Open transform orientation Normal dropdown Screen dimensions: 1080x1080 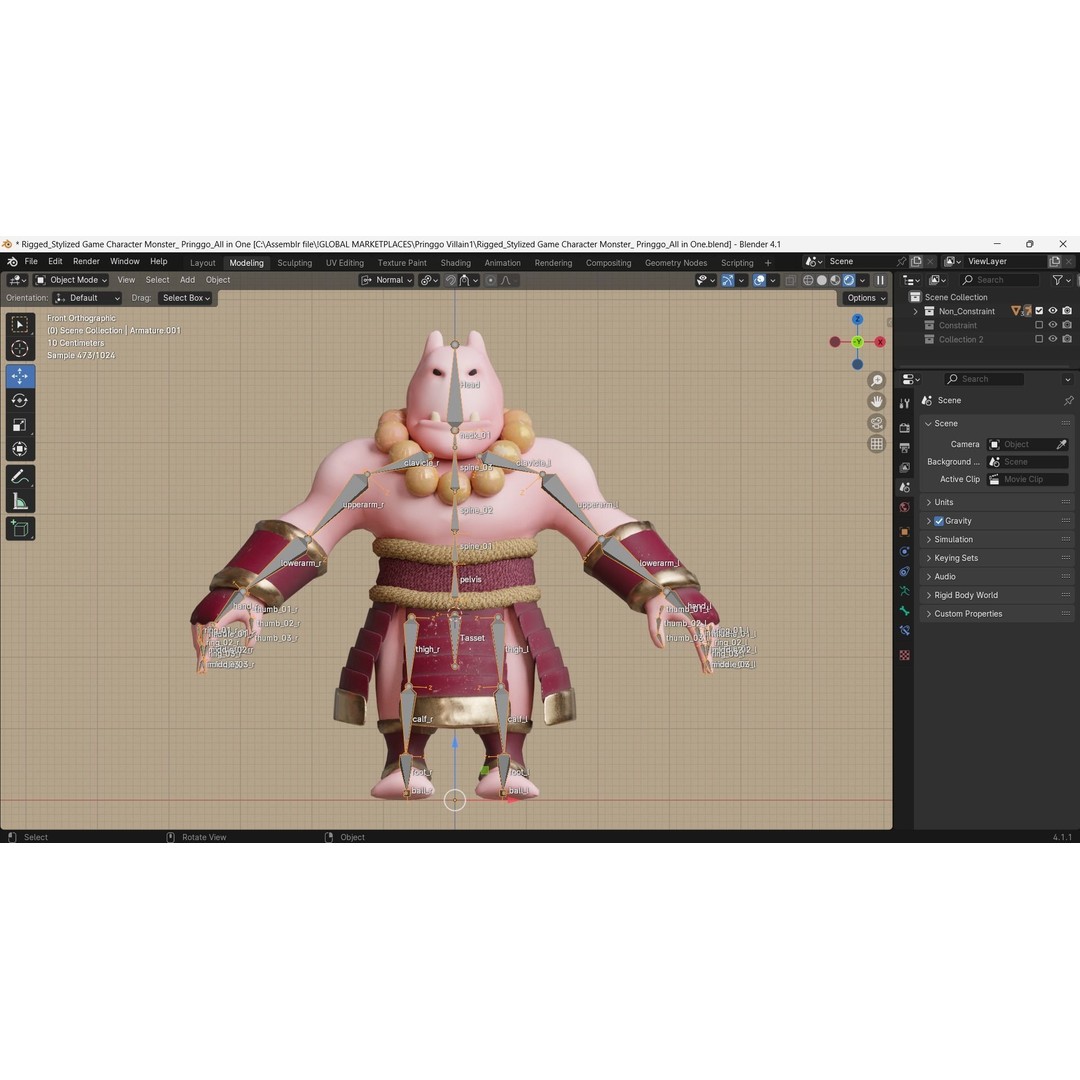click(386, 280)
